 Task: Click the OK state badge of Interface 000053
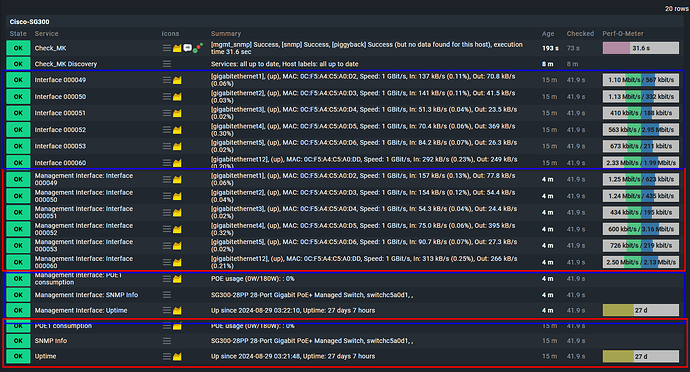coord(18,146)
